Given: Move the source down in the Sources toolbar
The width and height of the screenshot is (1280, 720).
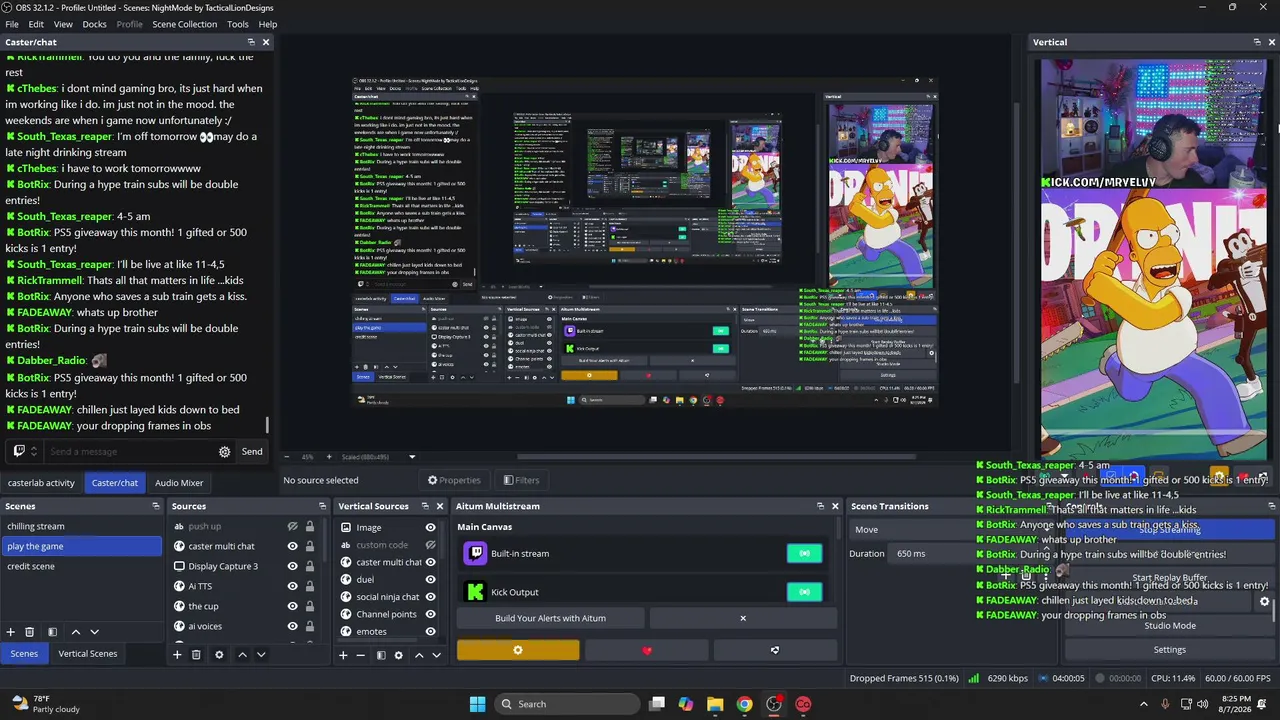Looking at the screenshot, I should tap(261, 655).
